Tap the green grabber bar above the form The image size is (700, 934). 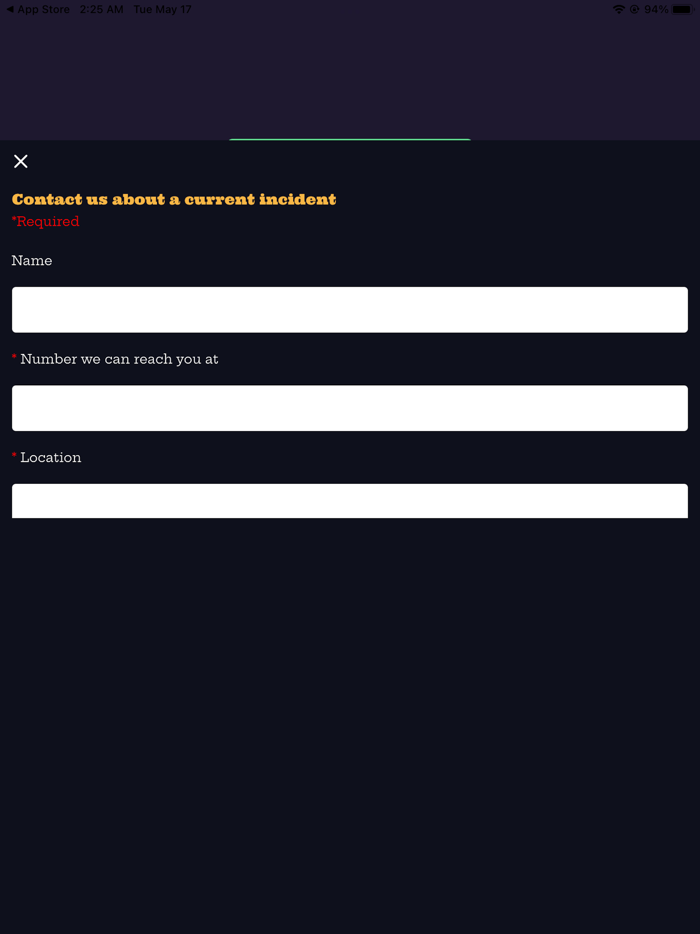[x=350, y=140]
